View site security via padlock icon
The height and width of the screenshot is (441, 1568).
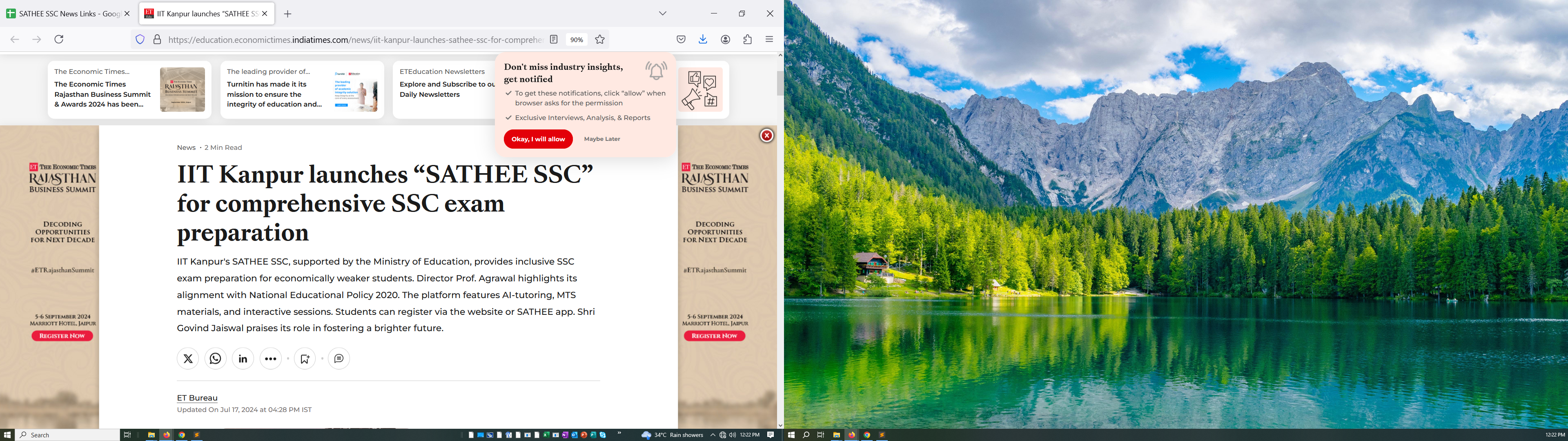[x=157, y=40]
